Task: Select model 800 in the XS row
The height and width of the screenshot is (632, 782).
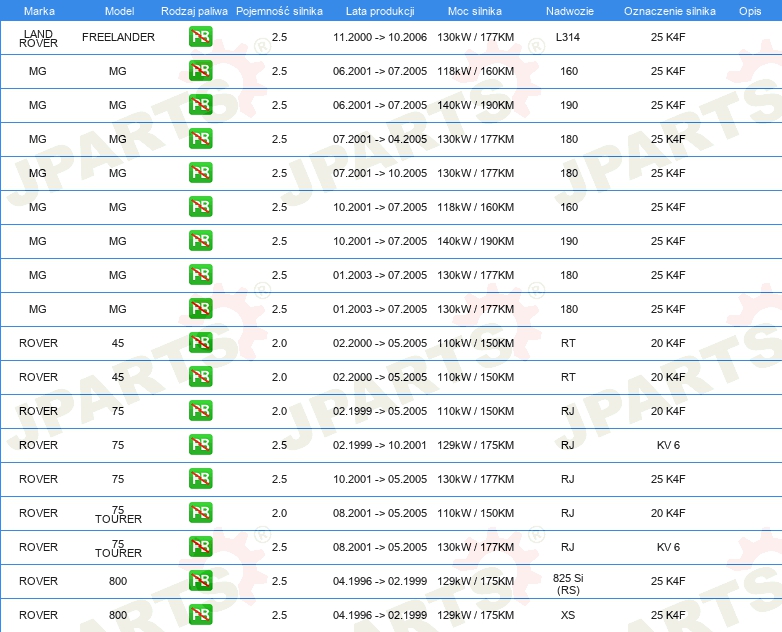Action: [x=118, y=615]
